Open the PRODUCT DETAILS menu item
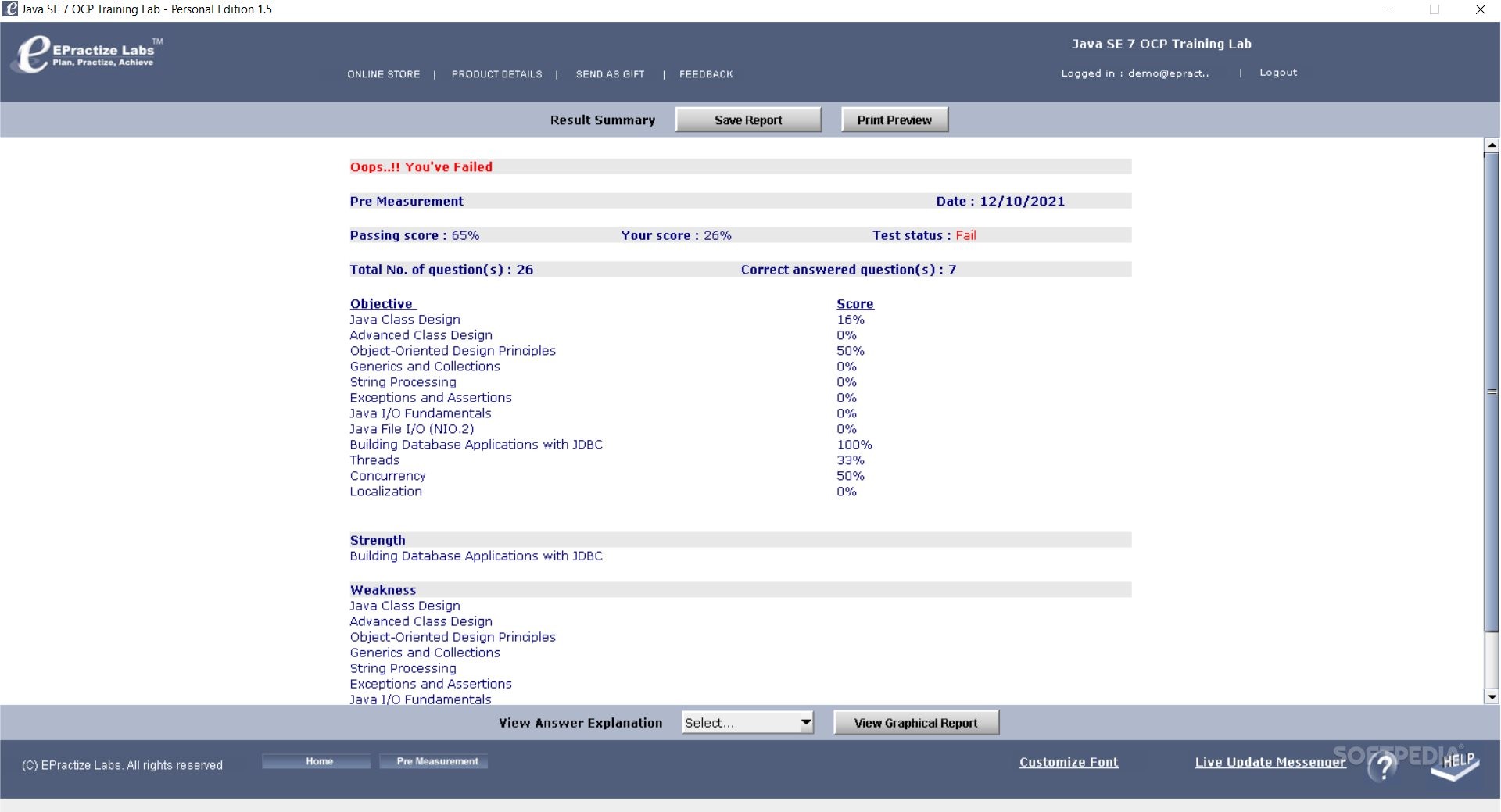Viewport: 1501px width, 812px height. (x=496, y=74)
